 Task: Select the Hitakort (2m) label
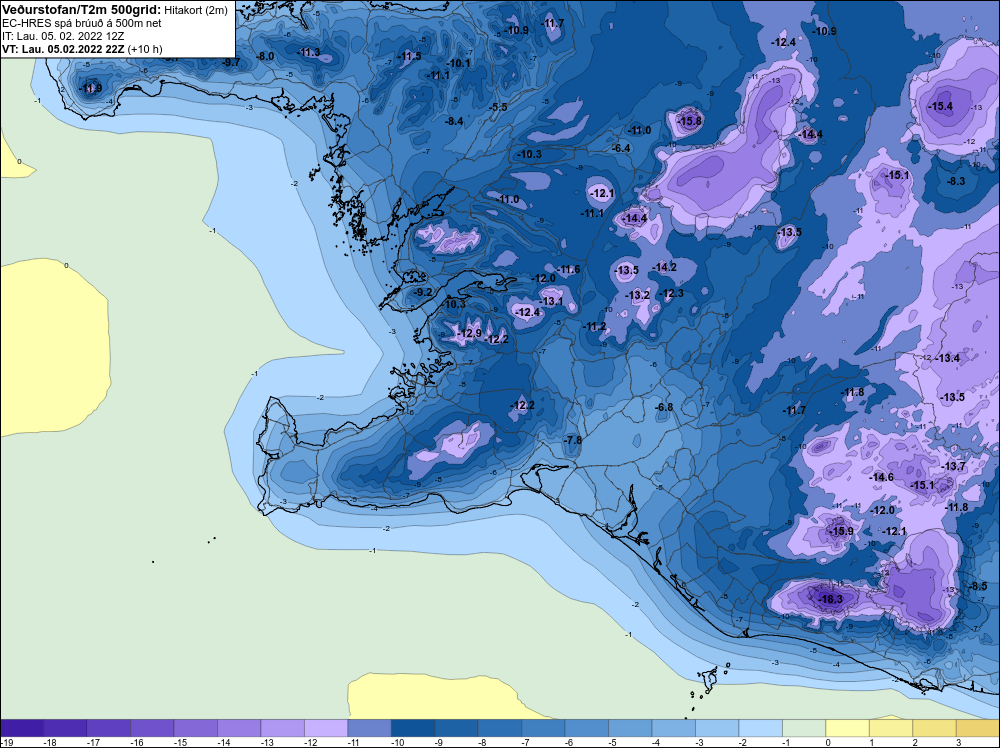tap(196, 10)
